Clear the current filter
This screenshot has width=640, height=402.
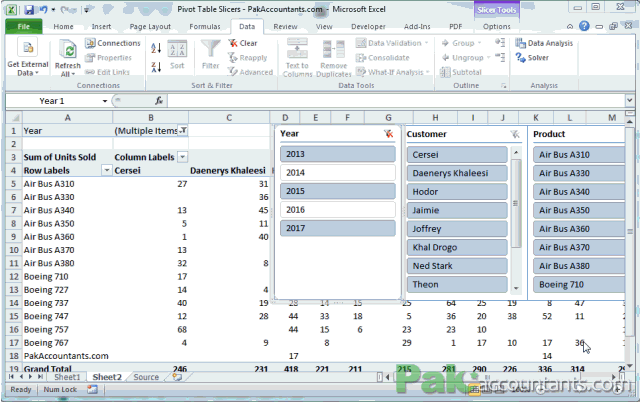click(x=243, y=43)
